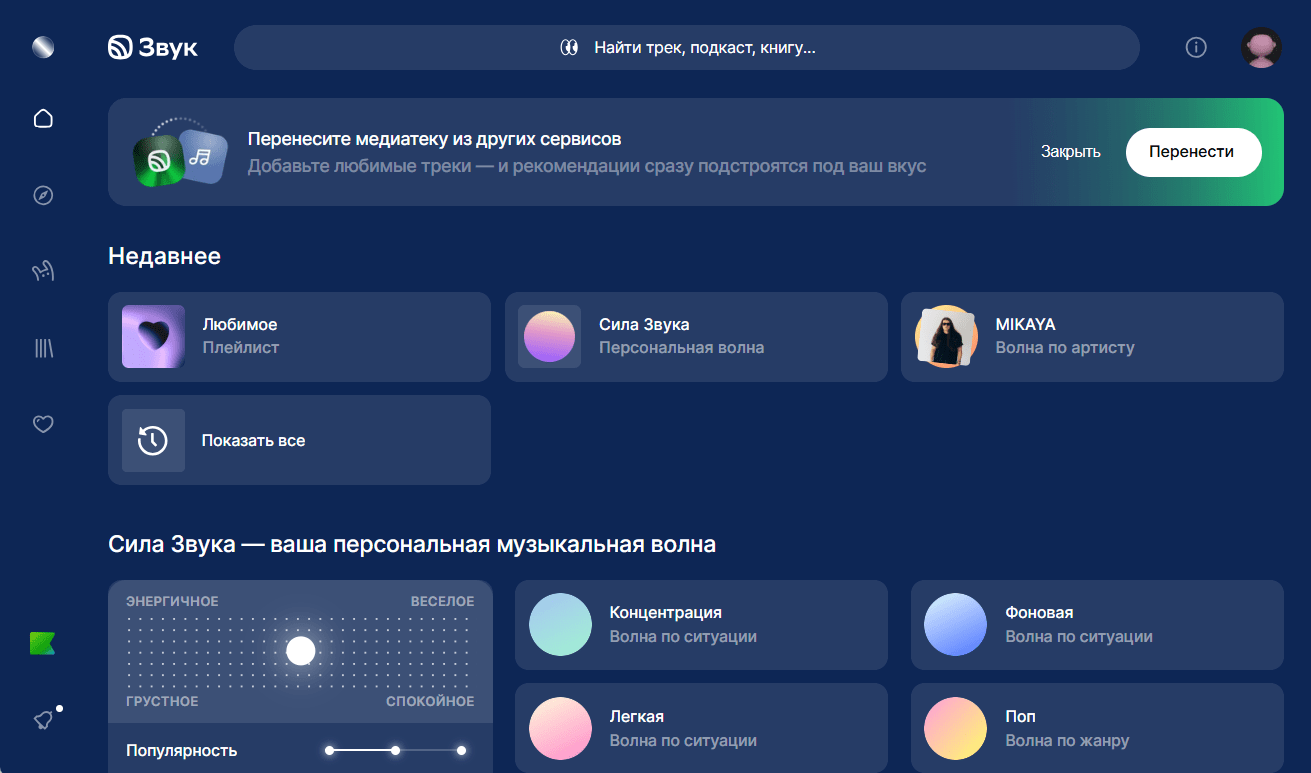This screenshot has height=773, width=1311.
Task: Dismiss the banner with Закрыть
Action: [1070, 152]
